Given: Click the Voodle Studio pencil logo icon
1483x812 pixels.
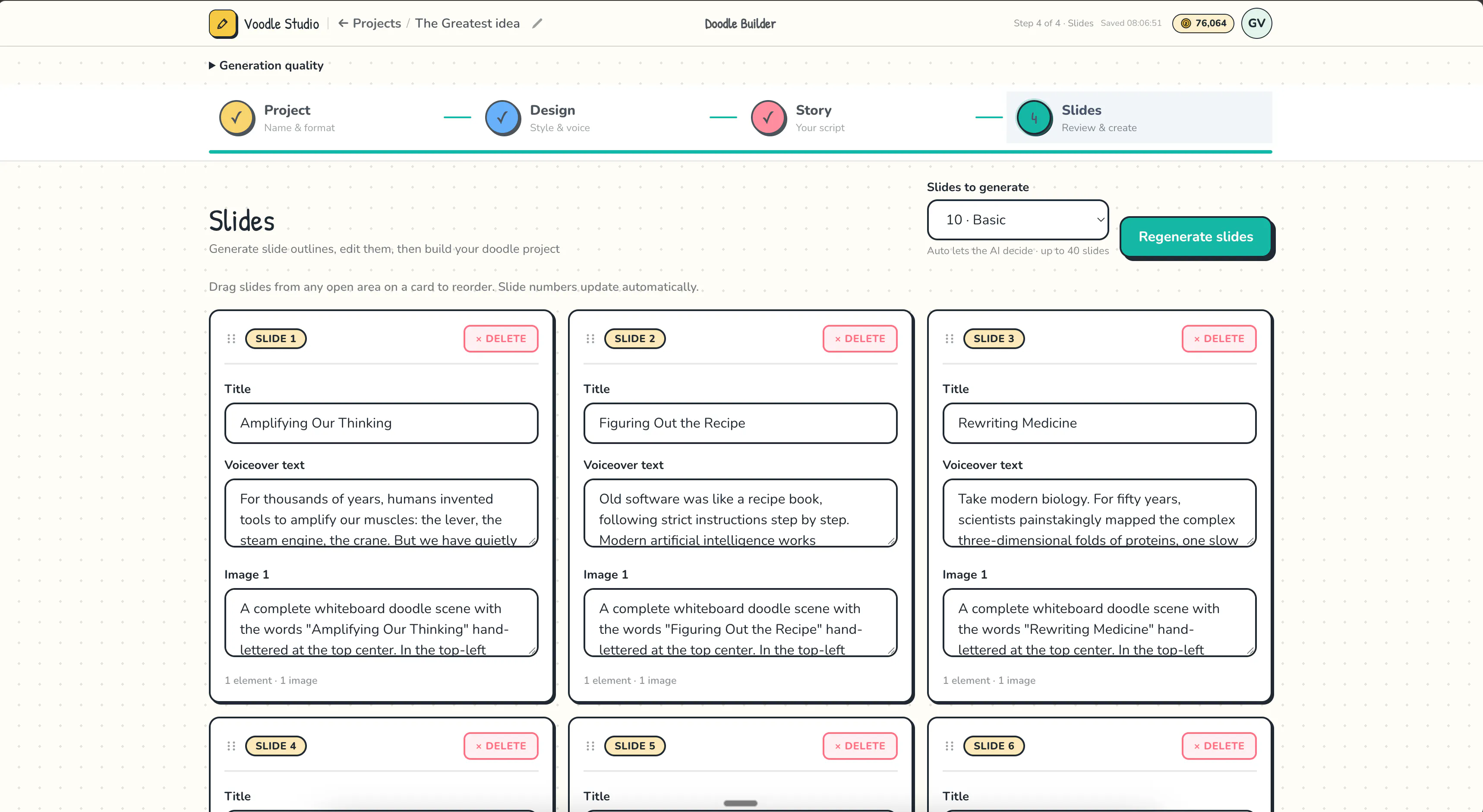Looking at the screenshot, I should pyautogui.click(x=223, y=24).
